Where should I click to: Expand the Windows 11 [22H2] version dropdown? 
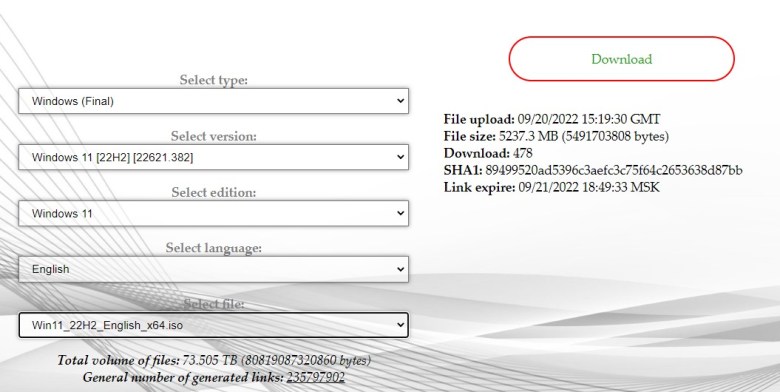click(213, 157)
